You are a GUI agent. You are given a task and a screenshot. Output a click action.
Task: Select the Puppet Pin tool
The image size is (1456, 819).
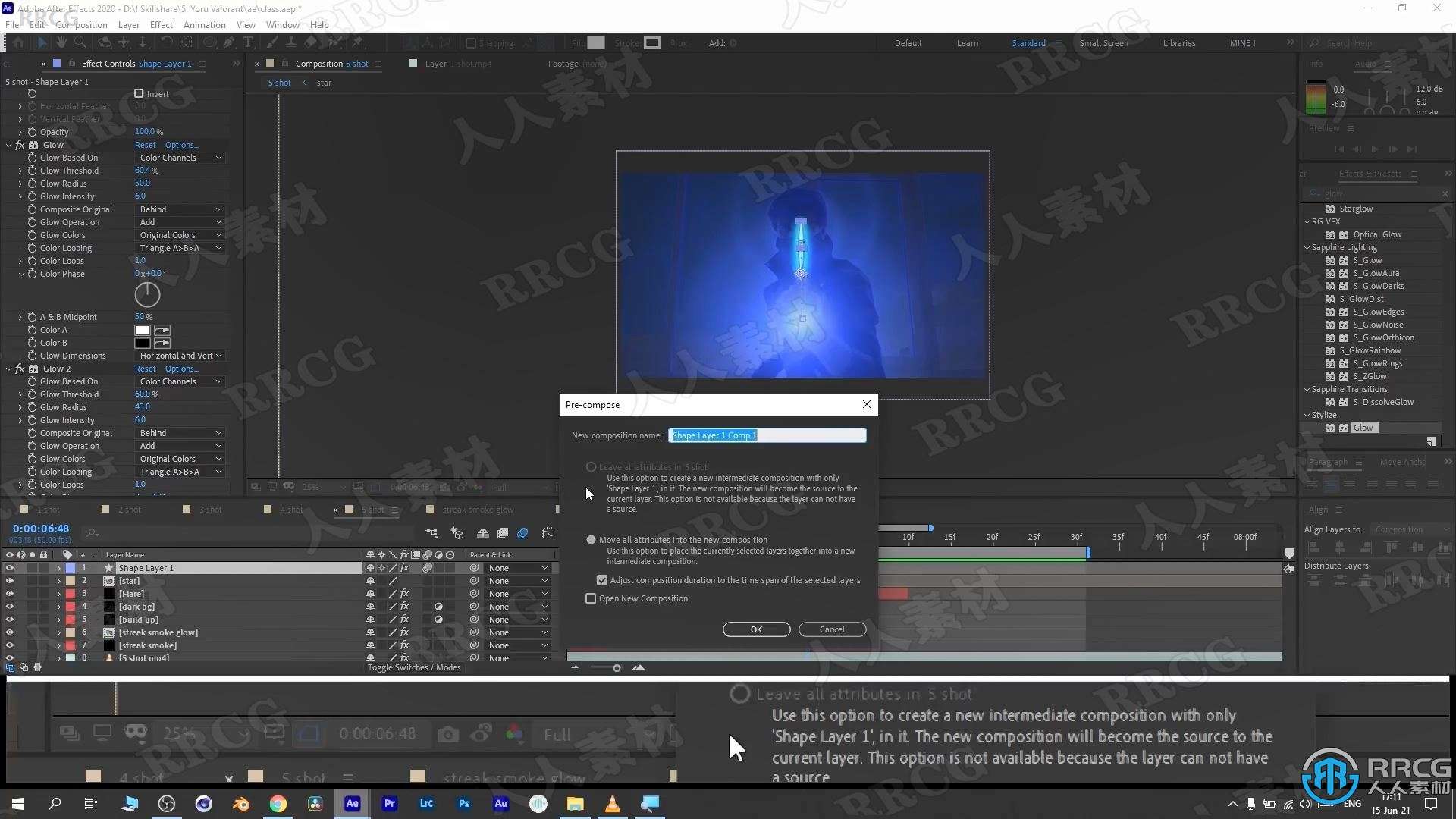[357, 43]
